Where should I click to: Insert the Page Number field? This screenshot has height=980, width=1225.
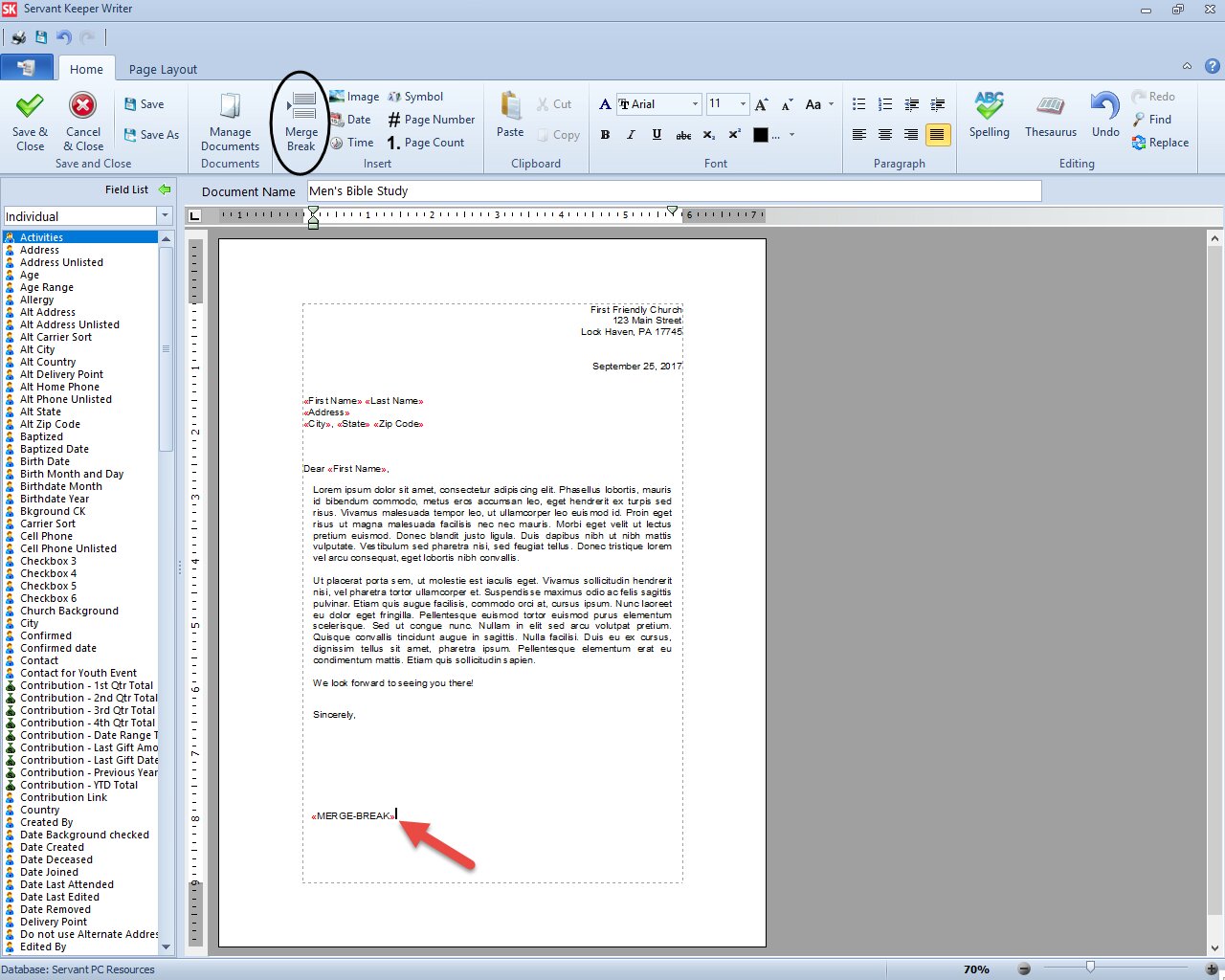coord(431,120)
